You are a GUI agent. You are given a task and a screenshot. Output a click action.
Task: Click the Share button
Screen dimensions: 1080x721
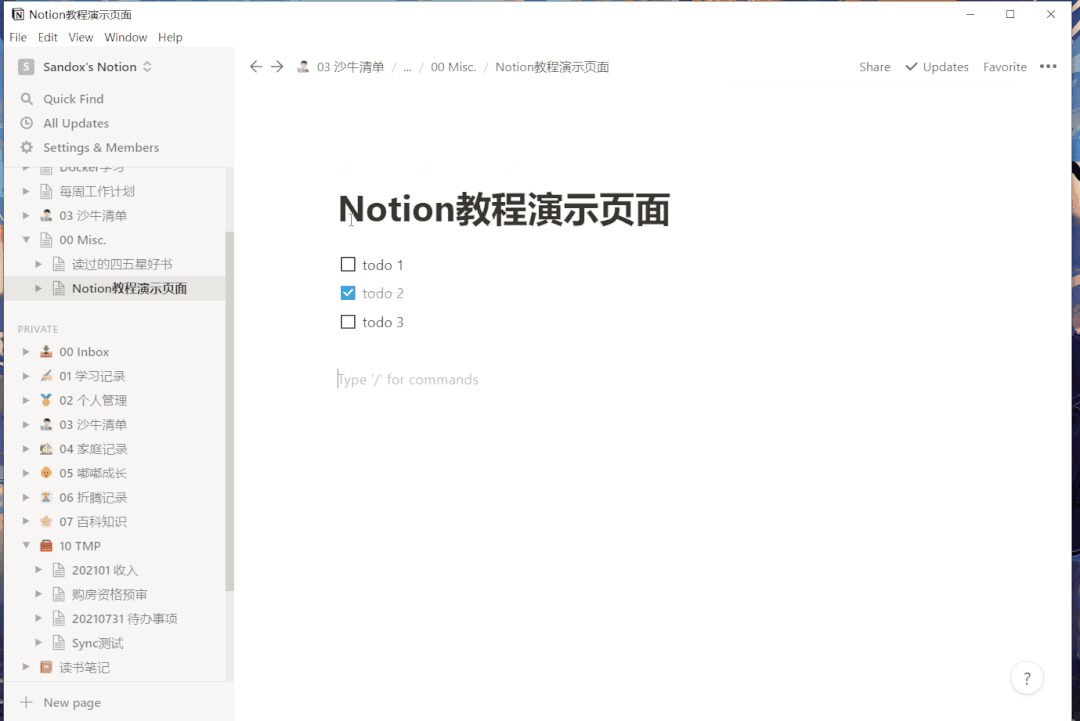[x=875, y=67]
